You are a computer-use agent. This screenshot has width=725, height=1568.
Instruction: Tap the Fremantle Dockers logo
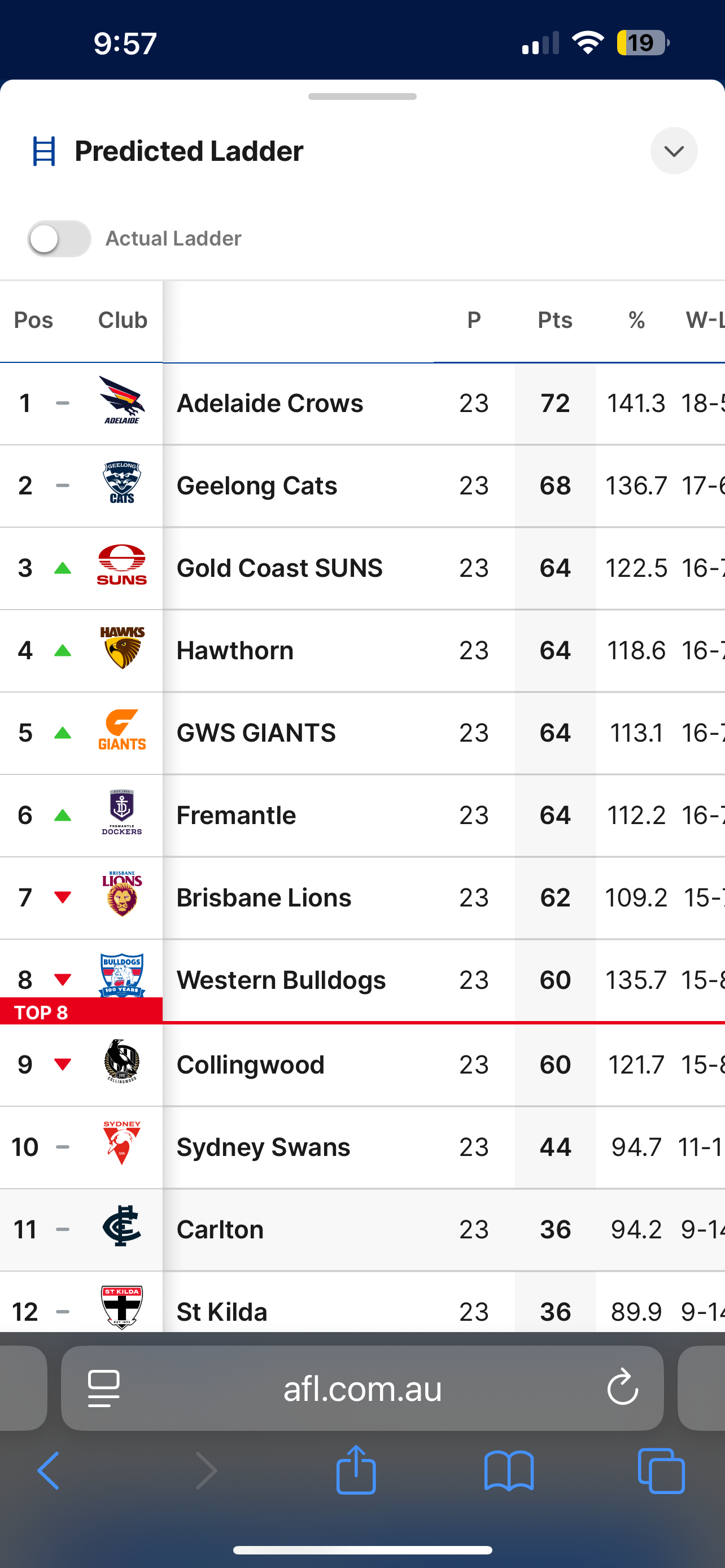122,812
